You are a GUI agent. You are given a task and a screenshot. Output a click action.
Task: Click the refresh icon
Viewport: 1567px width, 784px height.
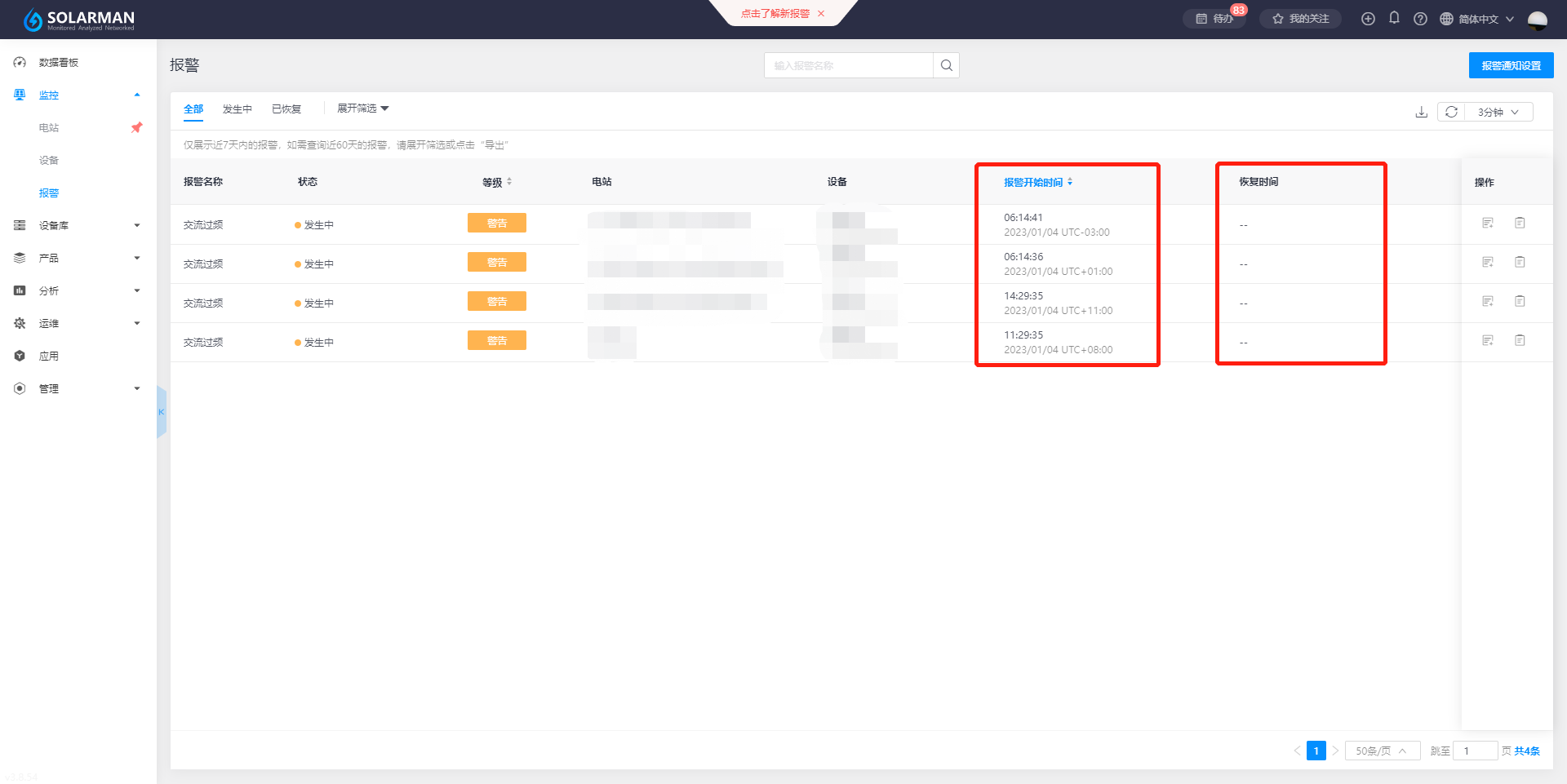click(1451, 112)
